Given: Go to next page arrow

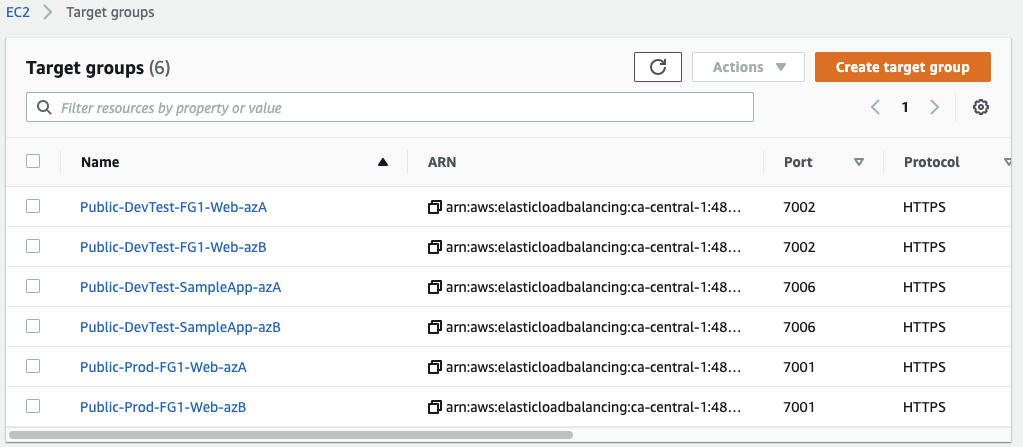Looking at the screenshot, I should (x=934, y=107).
